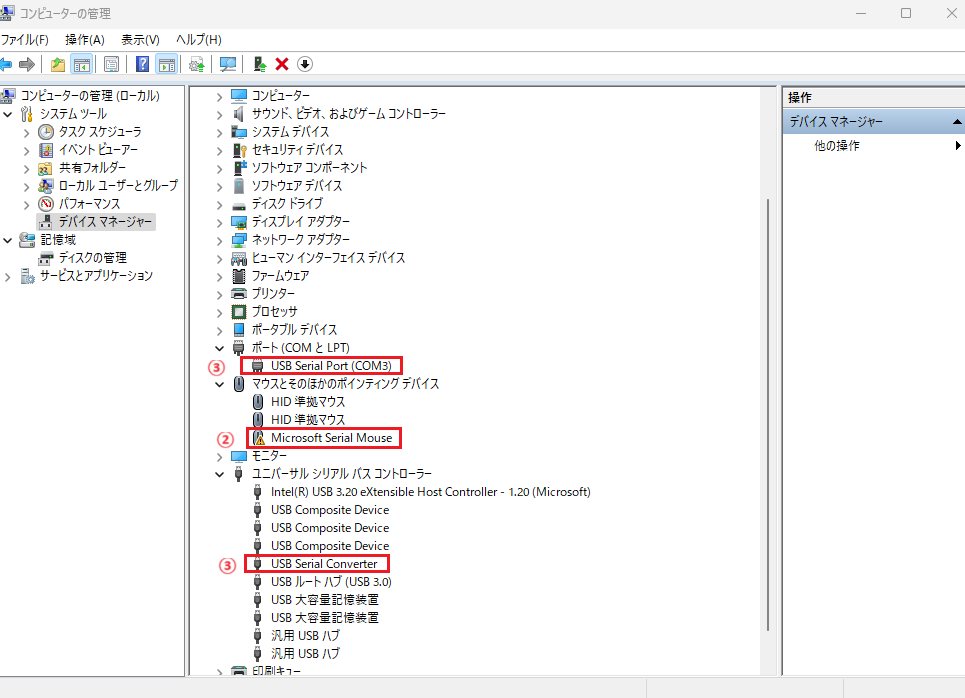Click the USB Serial Converter device icon

coord(258,564)
